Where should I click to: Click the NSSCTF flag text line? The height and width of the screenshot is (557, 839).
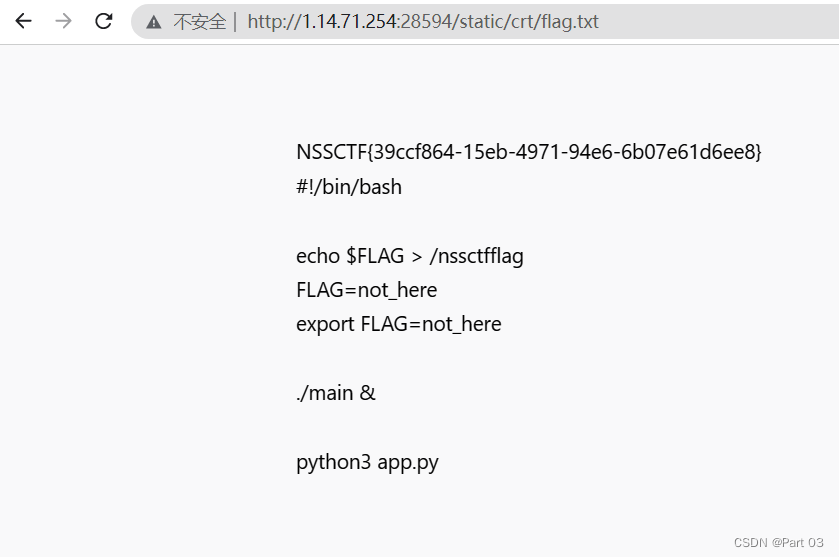point(529,152)
